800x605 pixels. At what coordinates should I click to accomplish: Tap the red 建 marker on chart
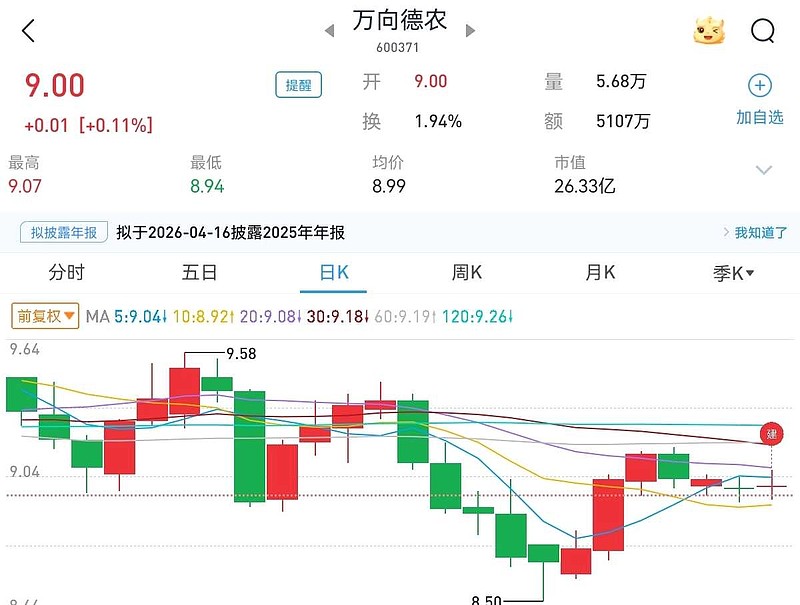(771, 434)
